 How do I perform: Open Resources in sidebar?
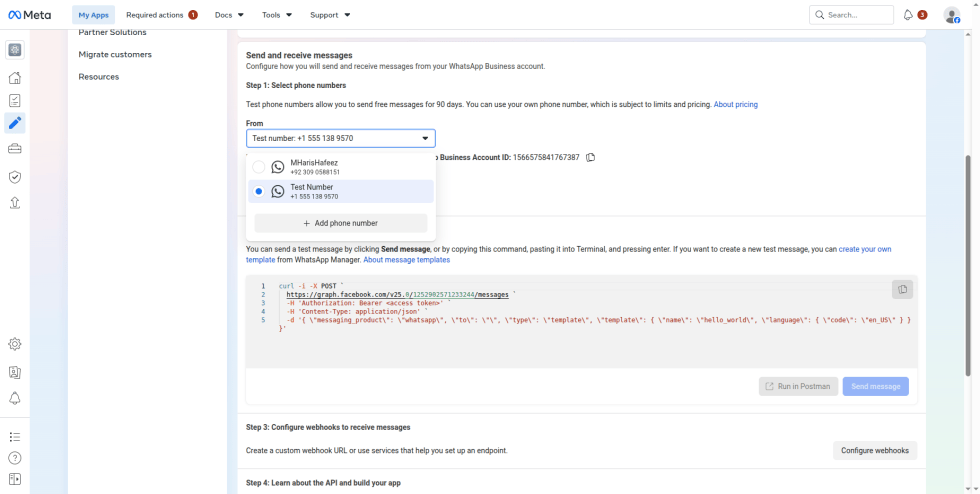[99, 77]
